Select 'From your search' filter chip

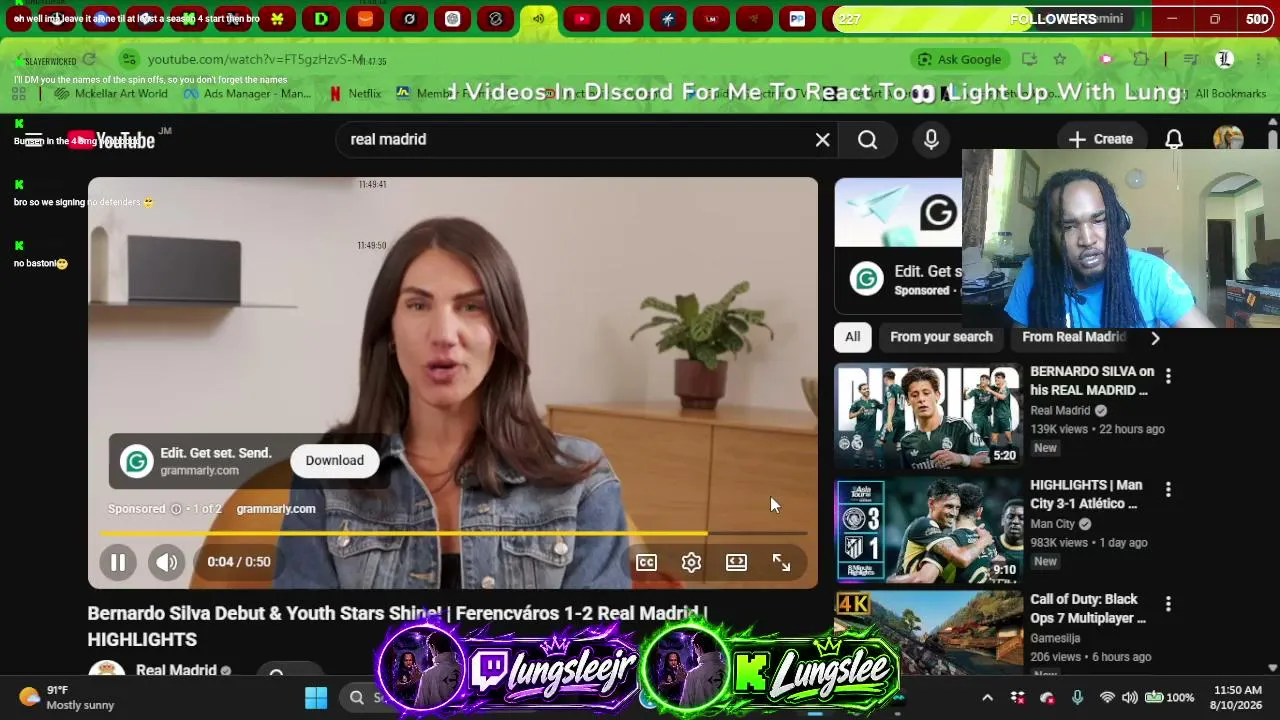(x=941, y=337)
